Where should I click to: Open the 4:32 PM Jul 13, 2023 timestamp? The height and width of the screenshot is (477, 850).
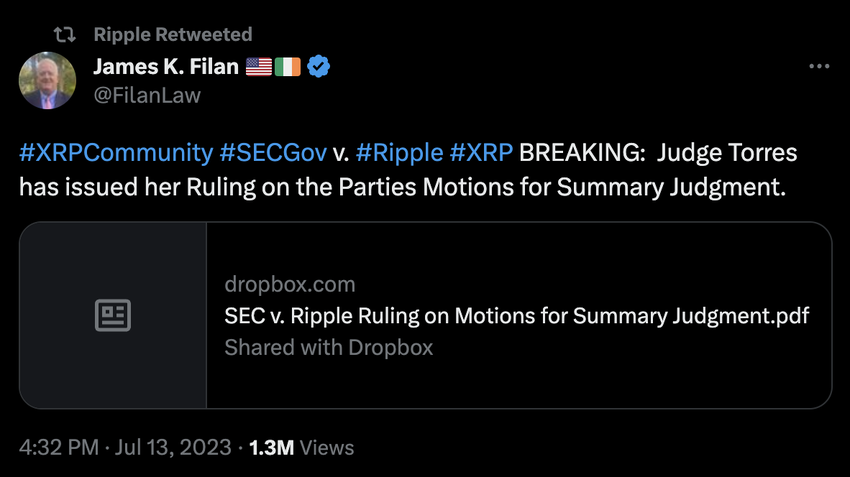pos(125,448)
